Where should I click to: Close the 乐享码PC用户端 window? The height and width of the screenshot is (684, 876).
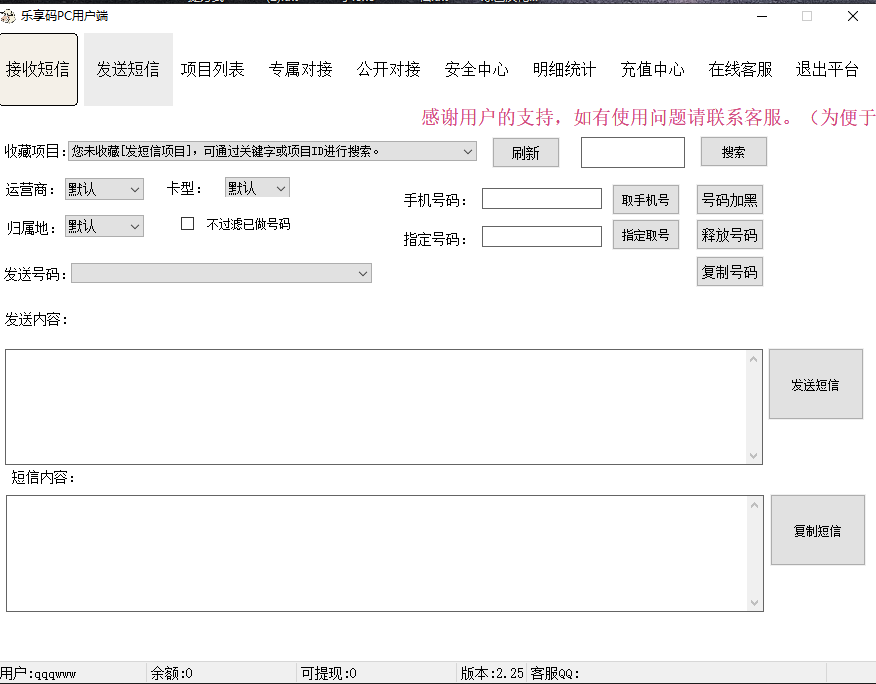[x=853, y=16]
